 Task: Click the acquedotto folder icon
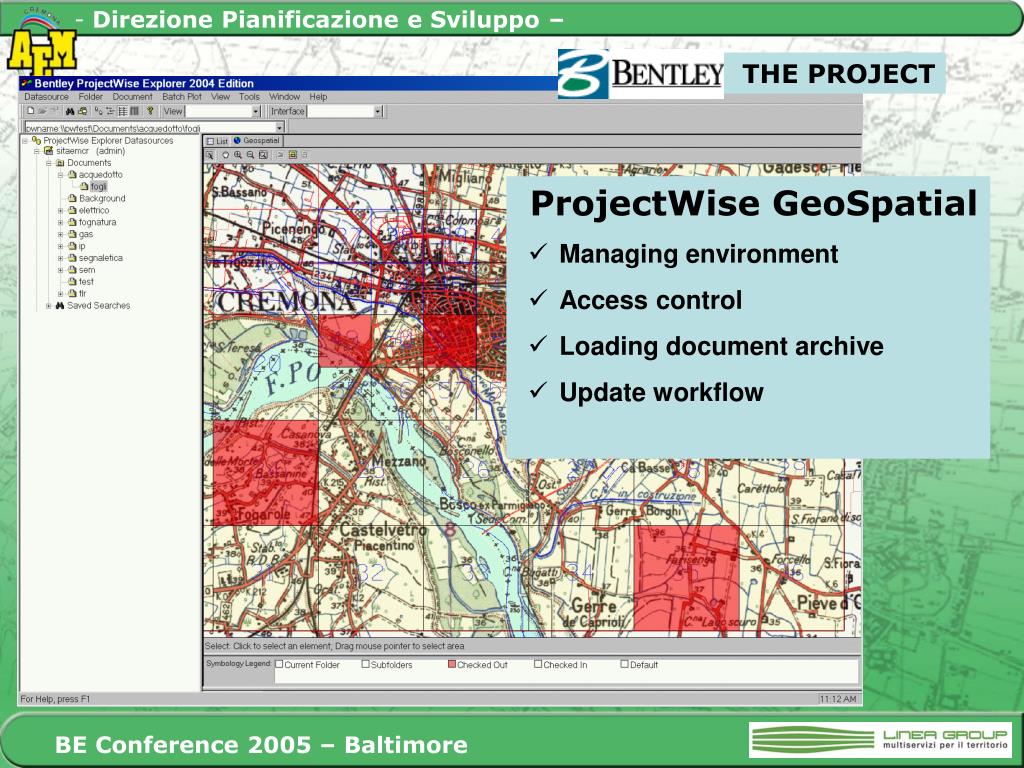click(x=72, y=175)
